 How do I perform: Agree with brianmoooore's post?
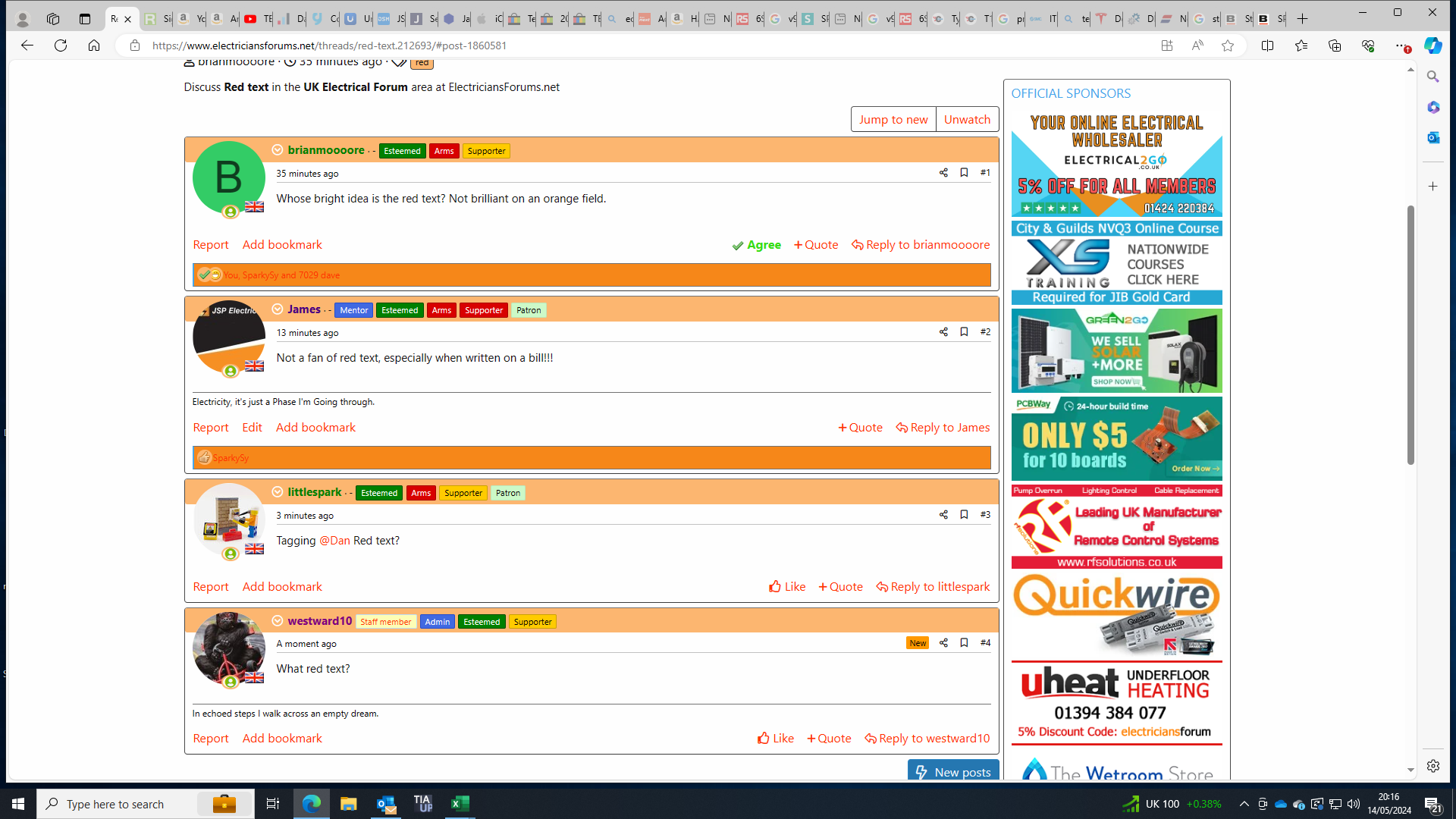(x=756, y=245)
